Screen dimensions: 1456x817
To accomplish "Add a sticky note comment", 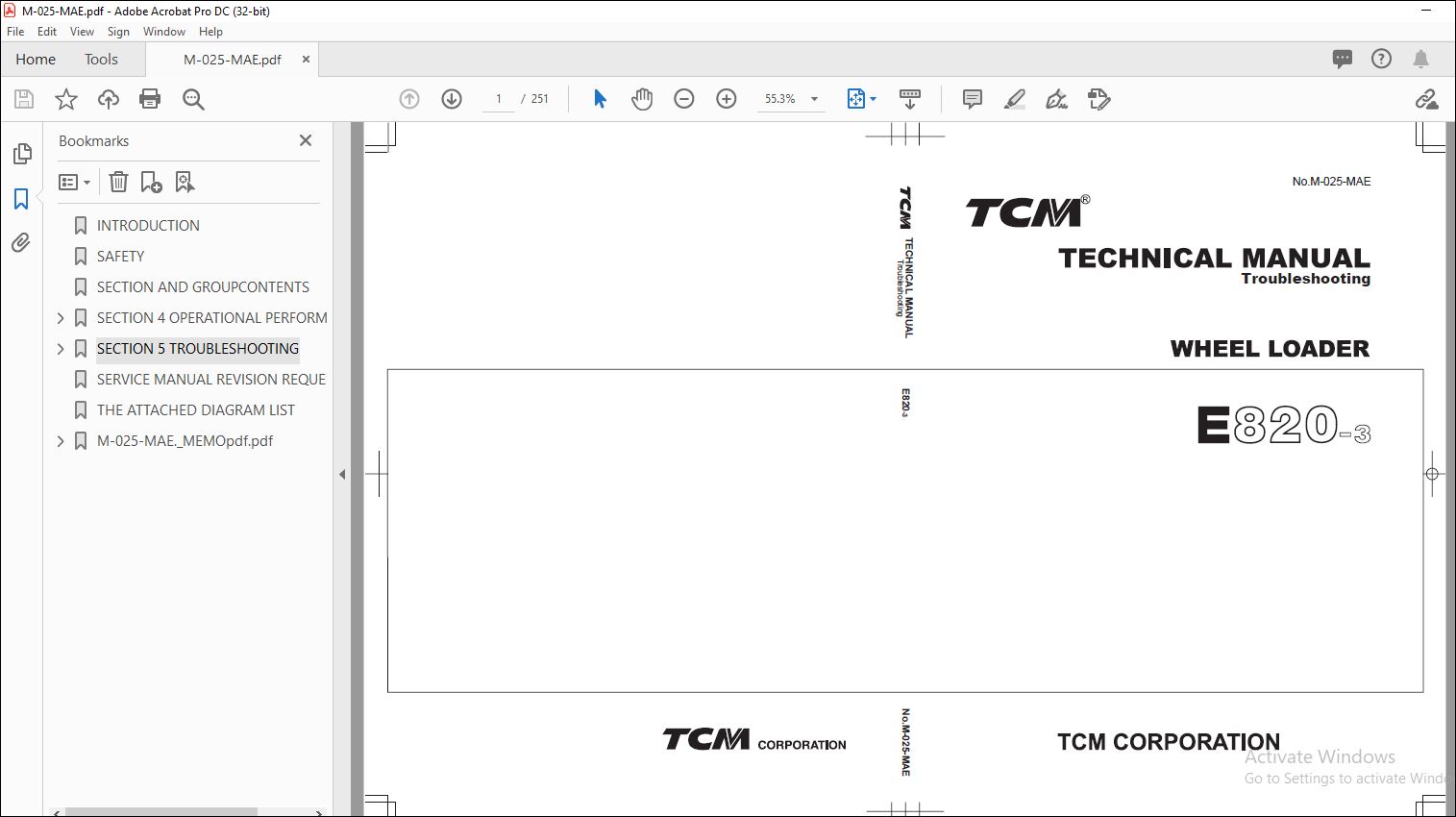I will click(x=973, y=99).
